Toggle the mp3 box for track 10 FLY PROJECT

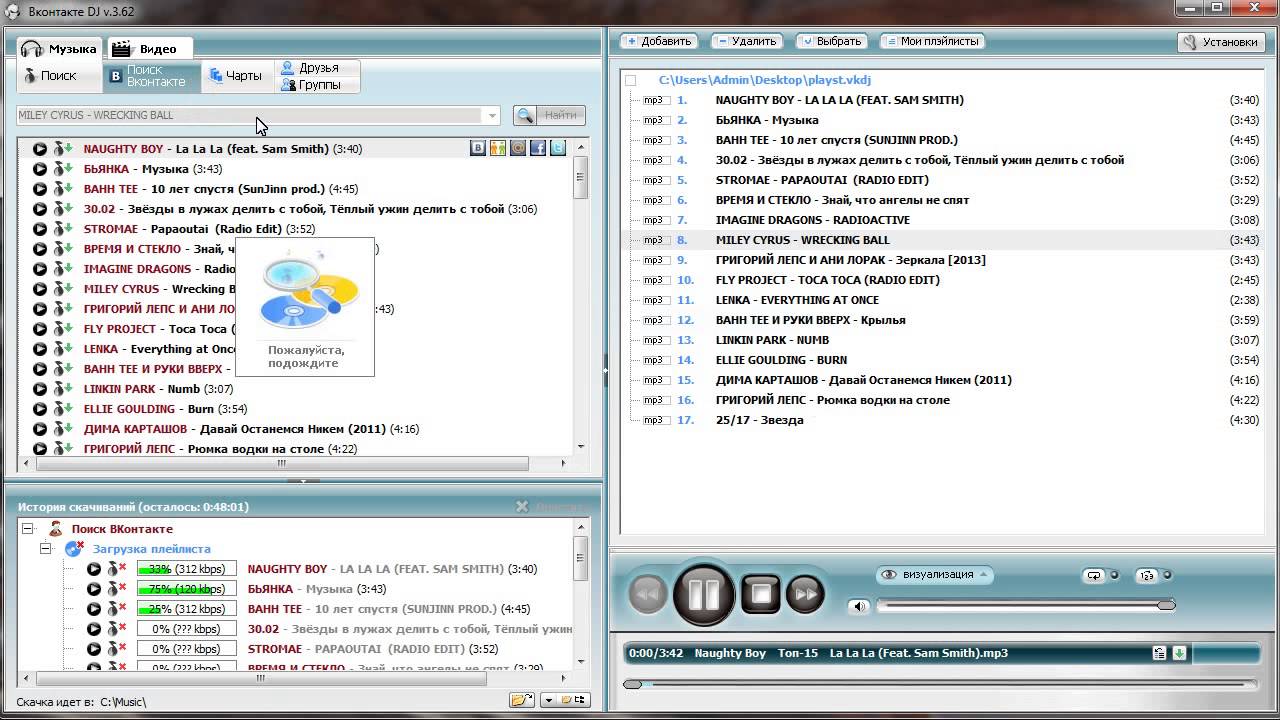(654, 280)
